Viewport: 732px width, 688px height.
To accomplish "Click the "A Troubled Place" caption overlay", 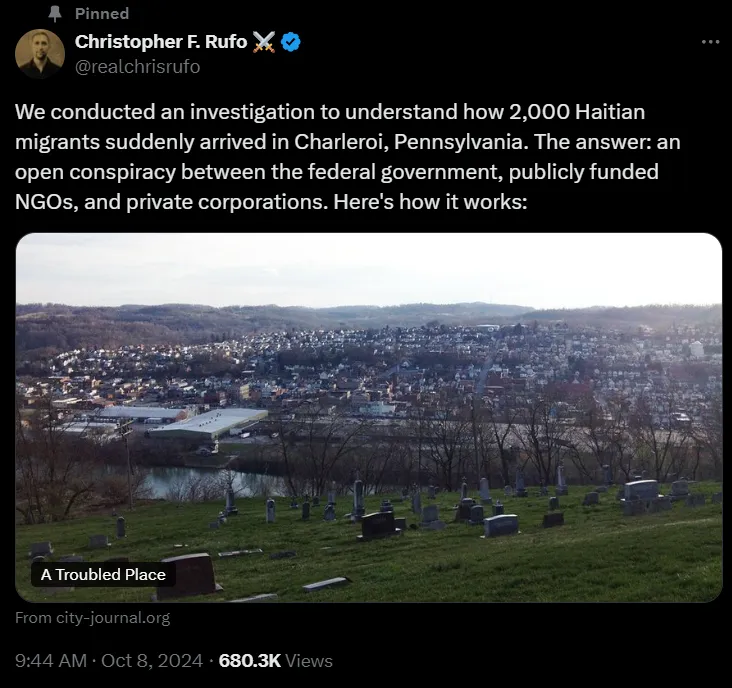I will [104, 574].
